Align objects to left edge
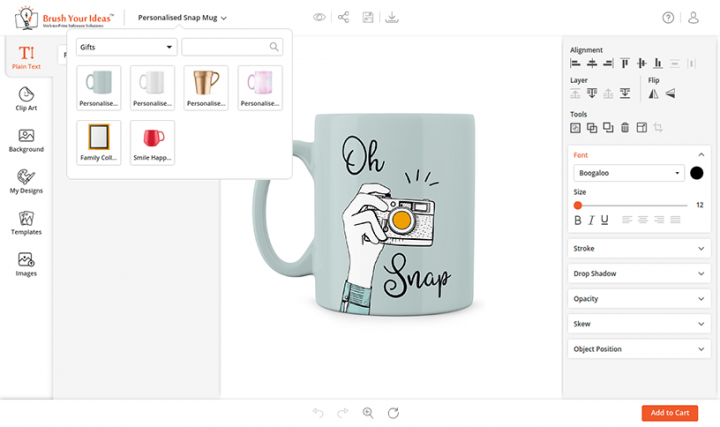 (x=575, y=63)
